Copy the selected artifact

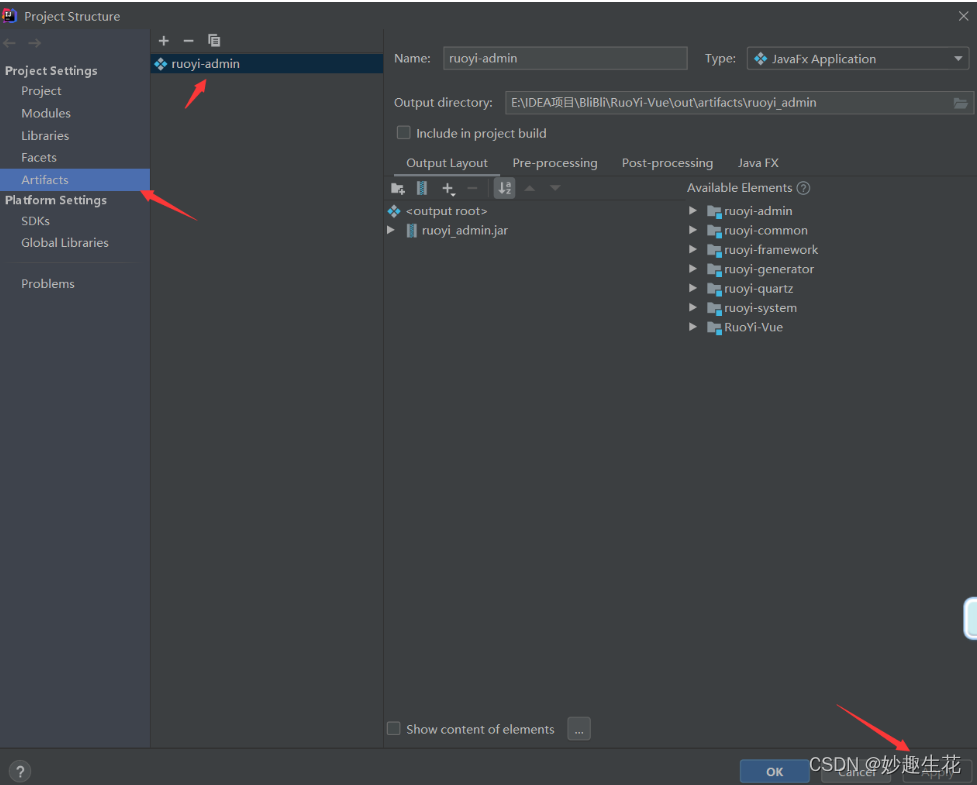(214, 40)
